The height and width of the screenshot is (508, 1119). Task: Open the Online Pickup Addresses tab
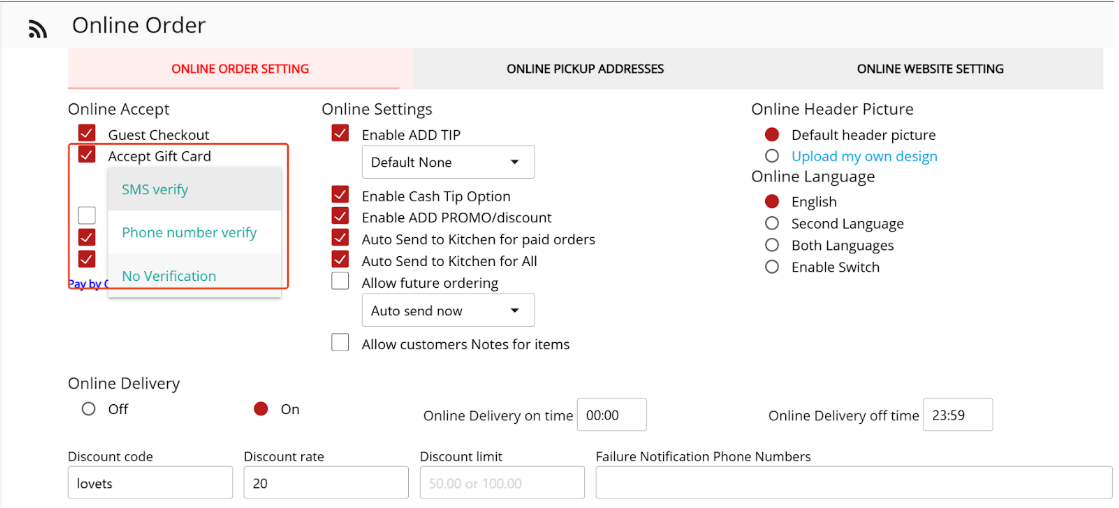[585, 69]
